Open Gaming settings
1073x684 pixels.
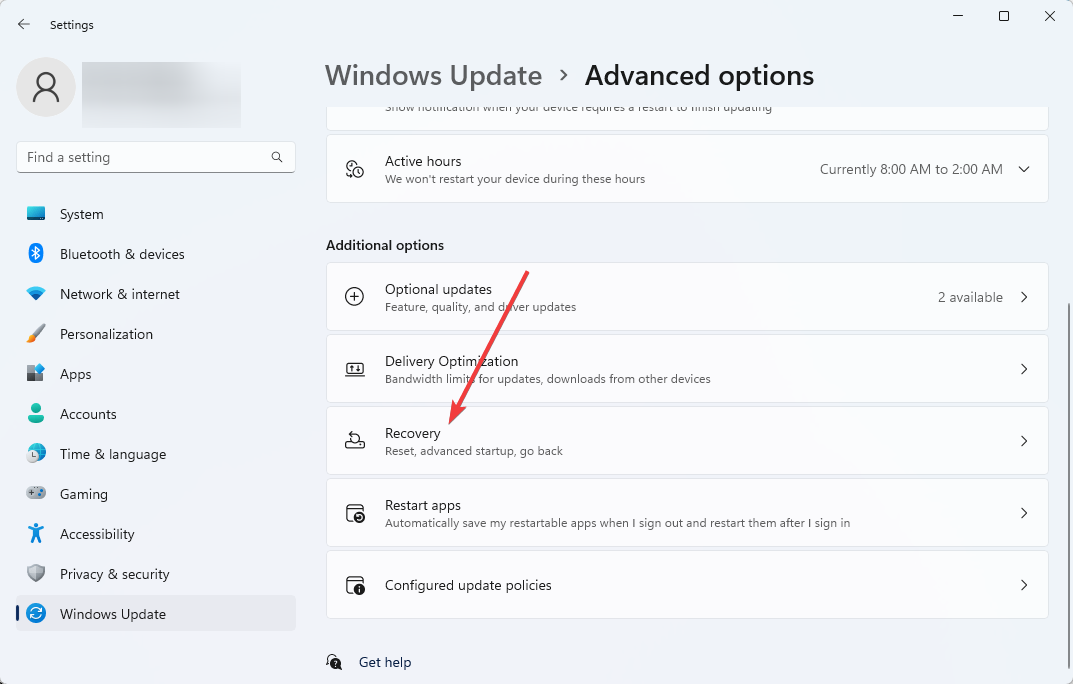click(x=156, y=494)
